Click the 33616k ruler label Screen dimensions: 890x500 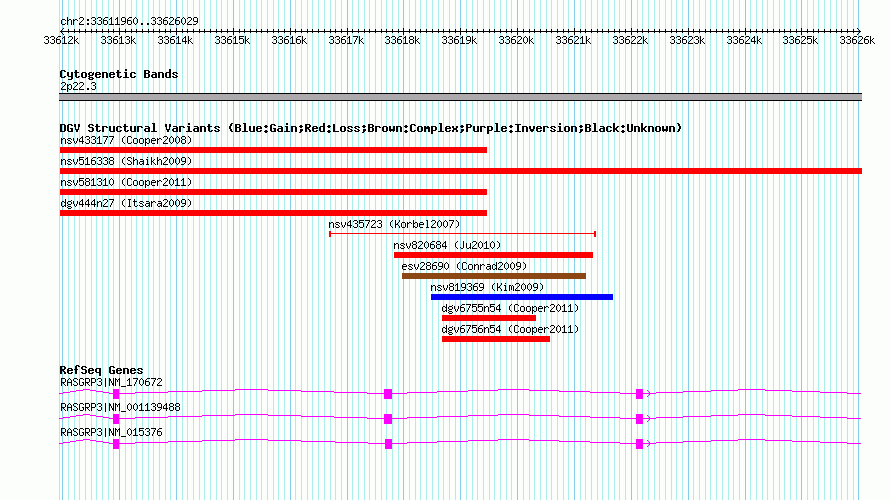click(x=289, y=40)
